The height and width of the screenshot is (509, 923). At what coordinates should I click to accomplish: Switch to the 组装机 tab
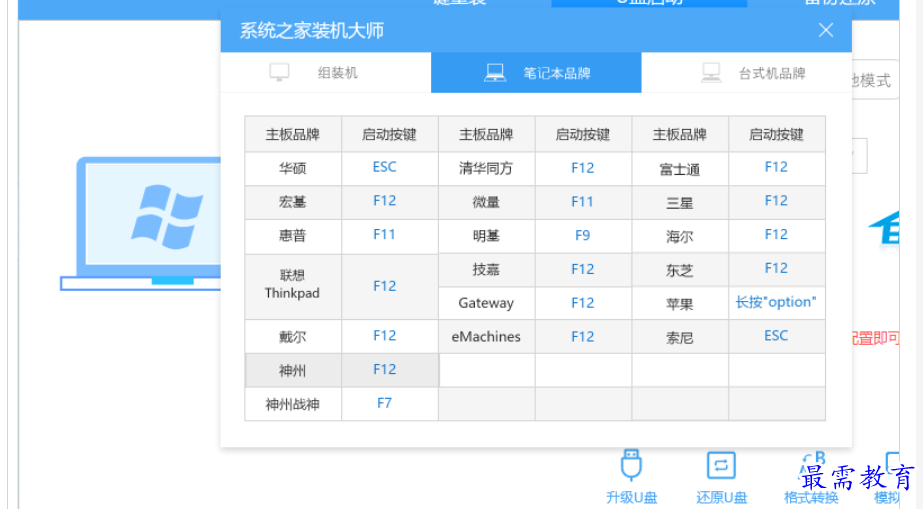coord(326,72)
